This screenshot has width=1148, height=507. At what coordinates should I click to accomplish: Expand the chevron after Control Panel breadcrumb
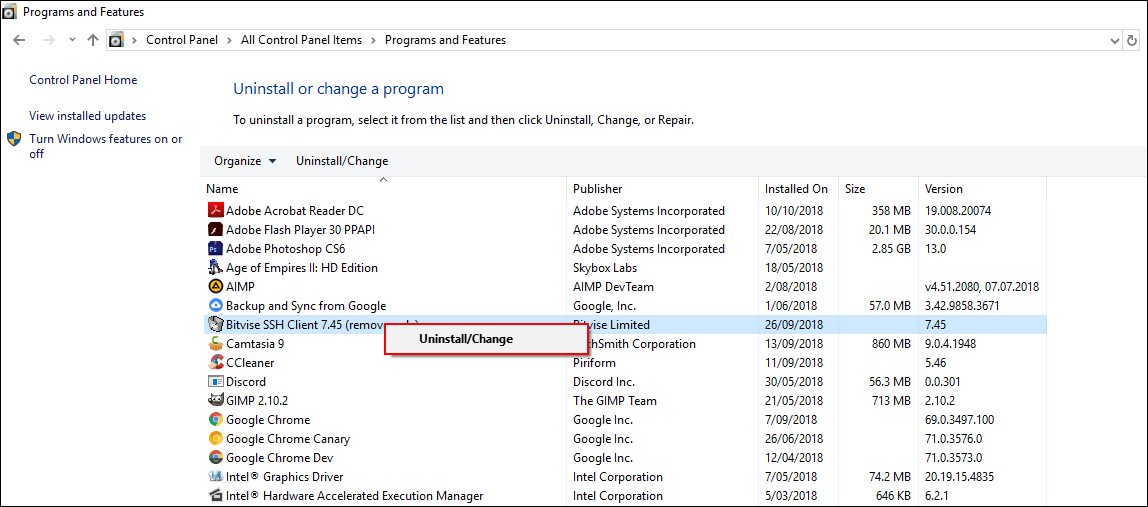click(229, 40)
